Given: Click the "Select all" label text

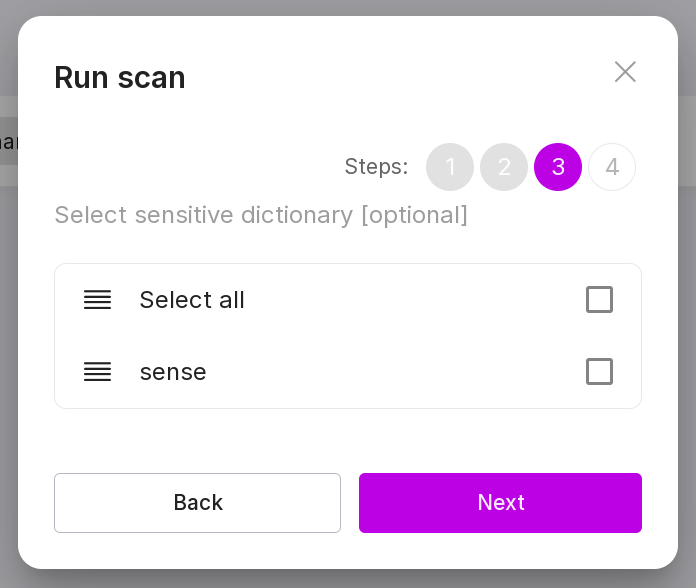Looking at the screenshot, I should coord(192,300).
